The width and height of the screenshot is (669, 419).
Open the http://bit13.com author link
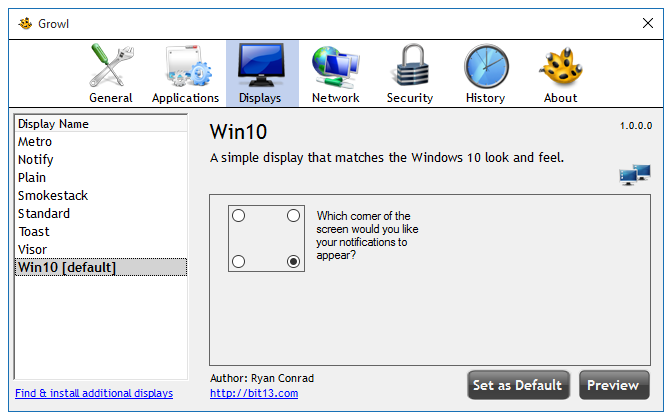(x=254, y=393)
